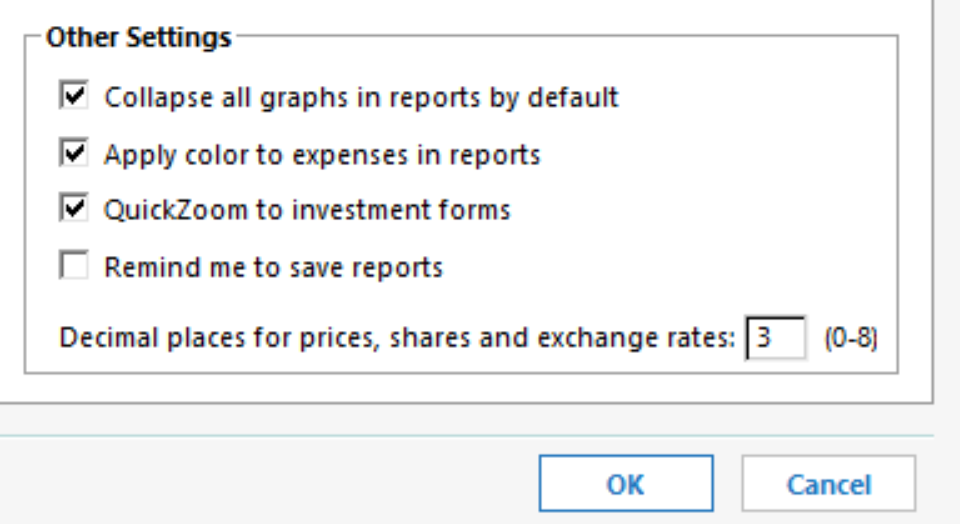Screen dimensions: 960x524
Task: Toggle QuickZoom to investment forms checkbox
Action: pos(74,208)
